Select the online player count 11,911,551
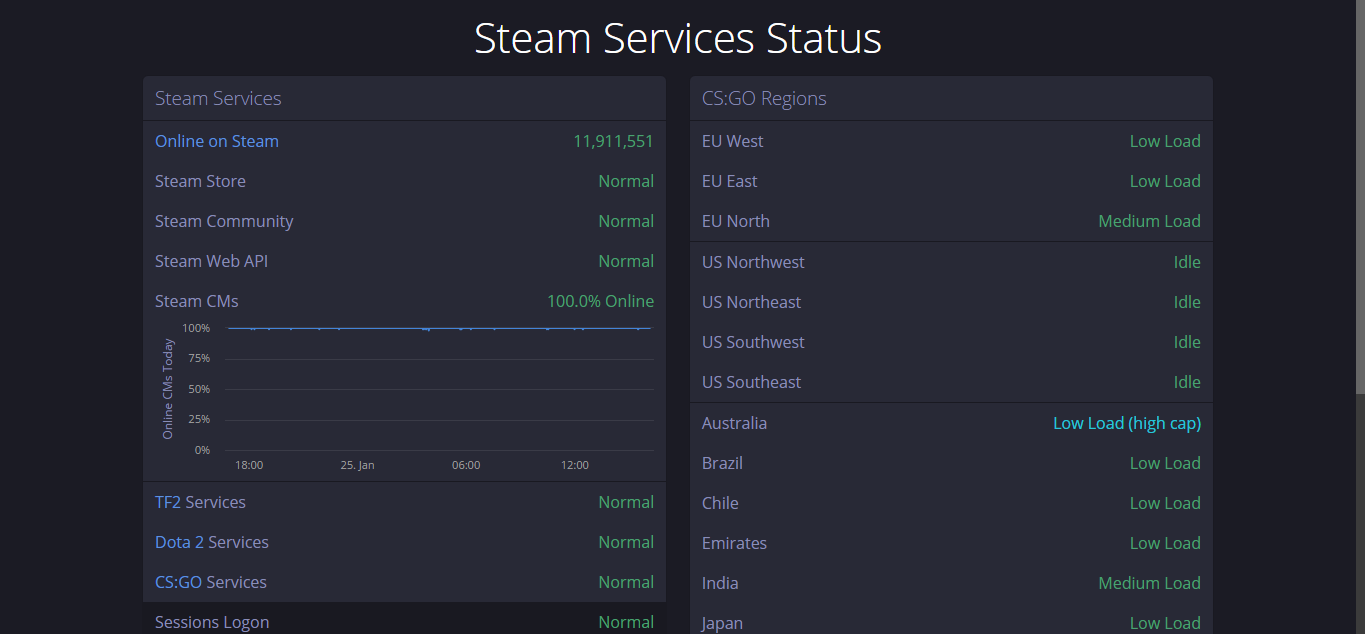This screenshot has height=634, width=1365. [x=613, y=141]
